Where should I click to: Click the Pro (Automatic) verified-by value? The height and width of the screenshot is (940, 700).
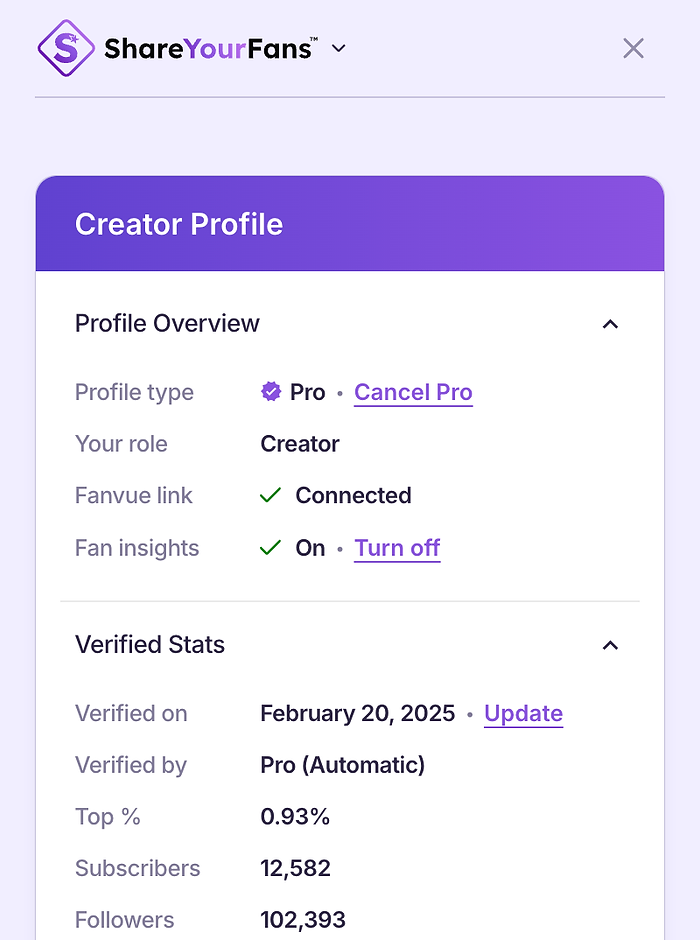(342, 765)
